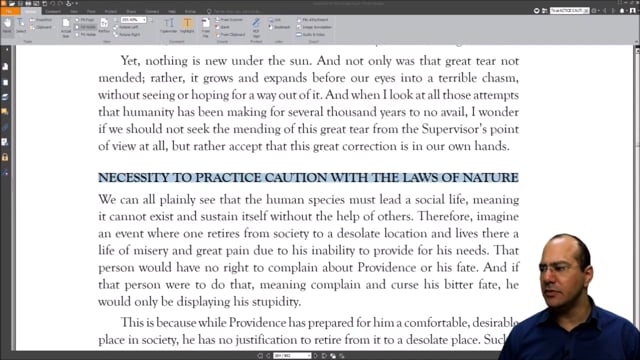Open the Attachments panel in the sidebar
The height and width of the screenshot is (360, 640).
tap(5, 127)
